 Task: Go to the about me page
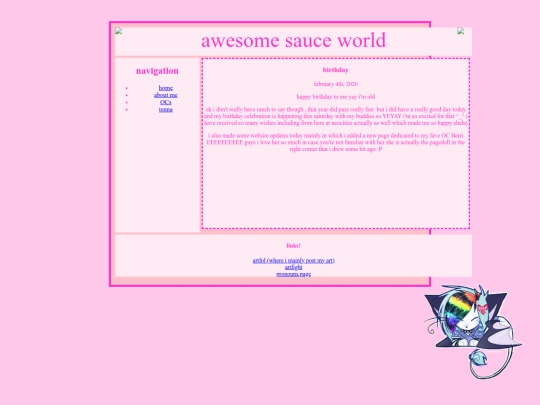point(166,95)
